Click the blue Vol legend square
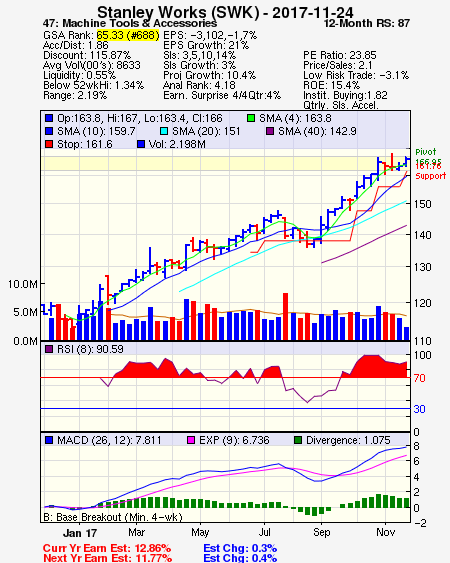450x563 pixels. pos(141,144)
